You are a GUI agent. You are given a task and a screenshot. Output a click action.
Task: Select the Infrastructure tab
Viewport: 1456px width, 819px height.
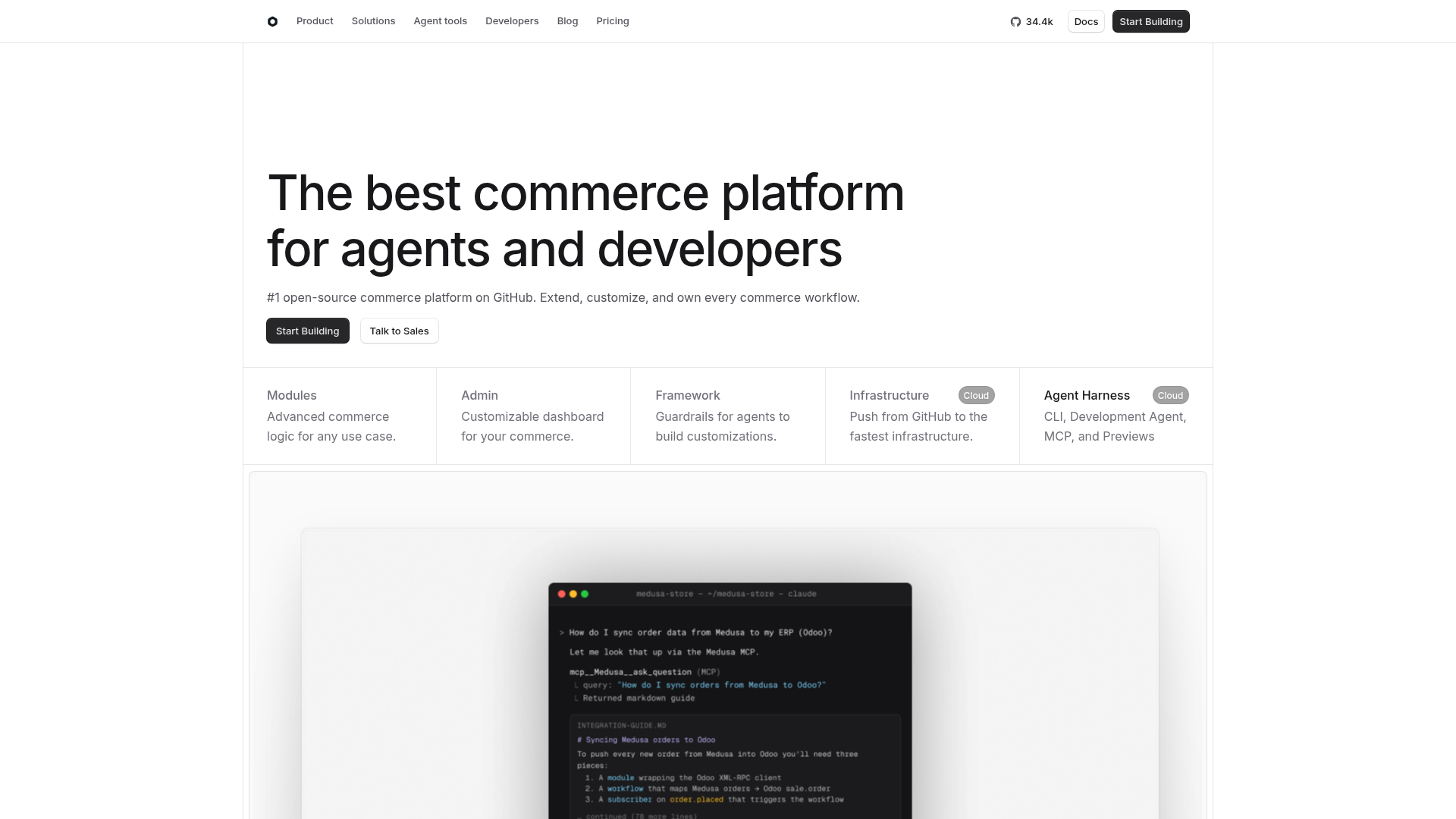[922, 416]
